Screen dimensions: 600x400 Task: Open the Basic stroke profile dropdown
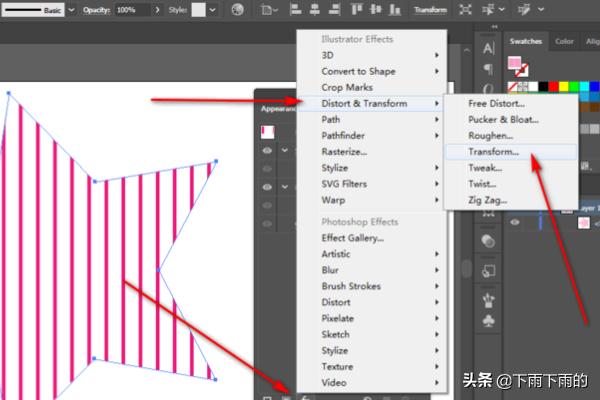71,9
